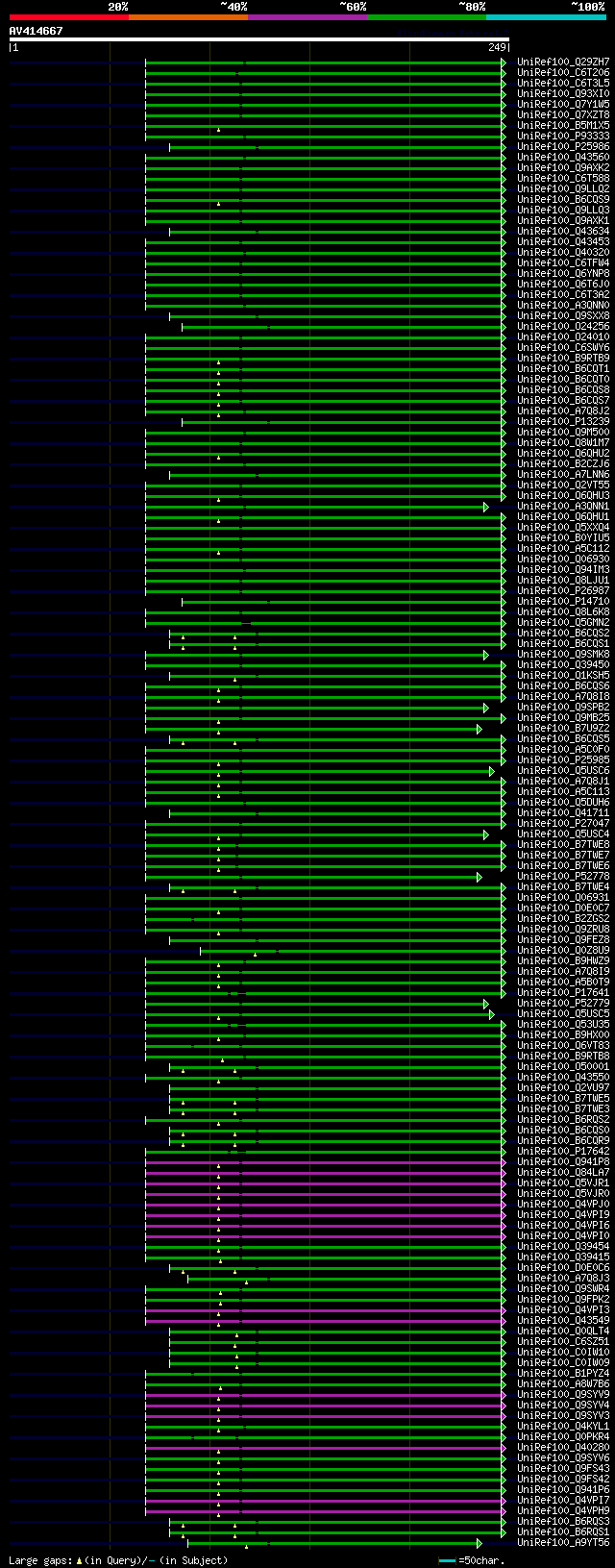The width and height of the screenshot is (615, 1568).
Task: Click the purple alignment bar of UniRef100_Q941P8
Action: point(324,1162)
